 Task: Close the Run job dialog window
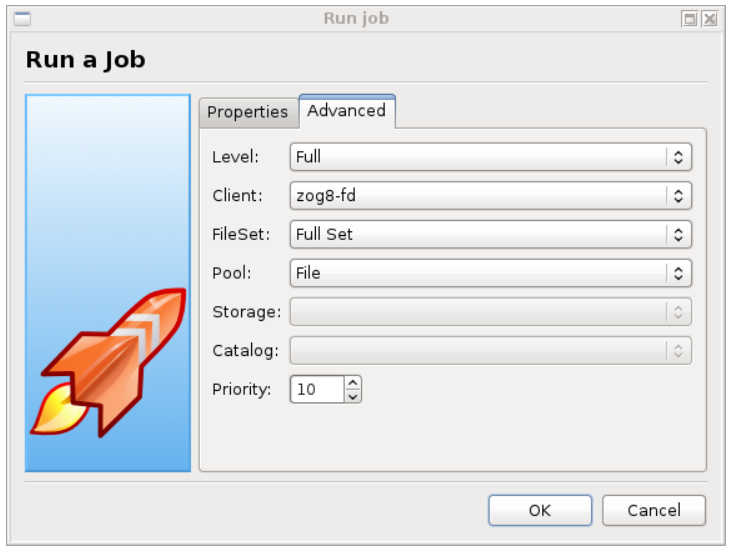[710, 19]
